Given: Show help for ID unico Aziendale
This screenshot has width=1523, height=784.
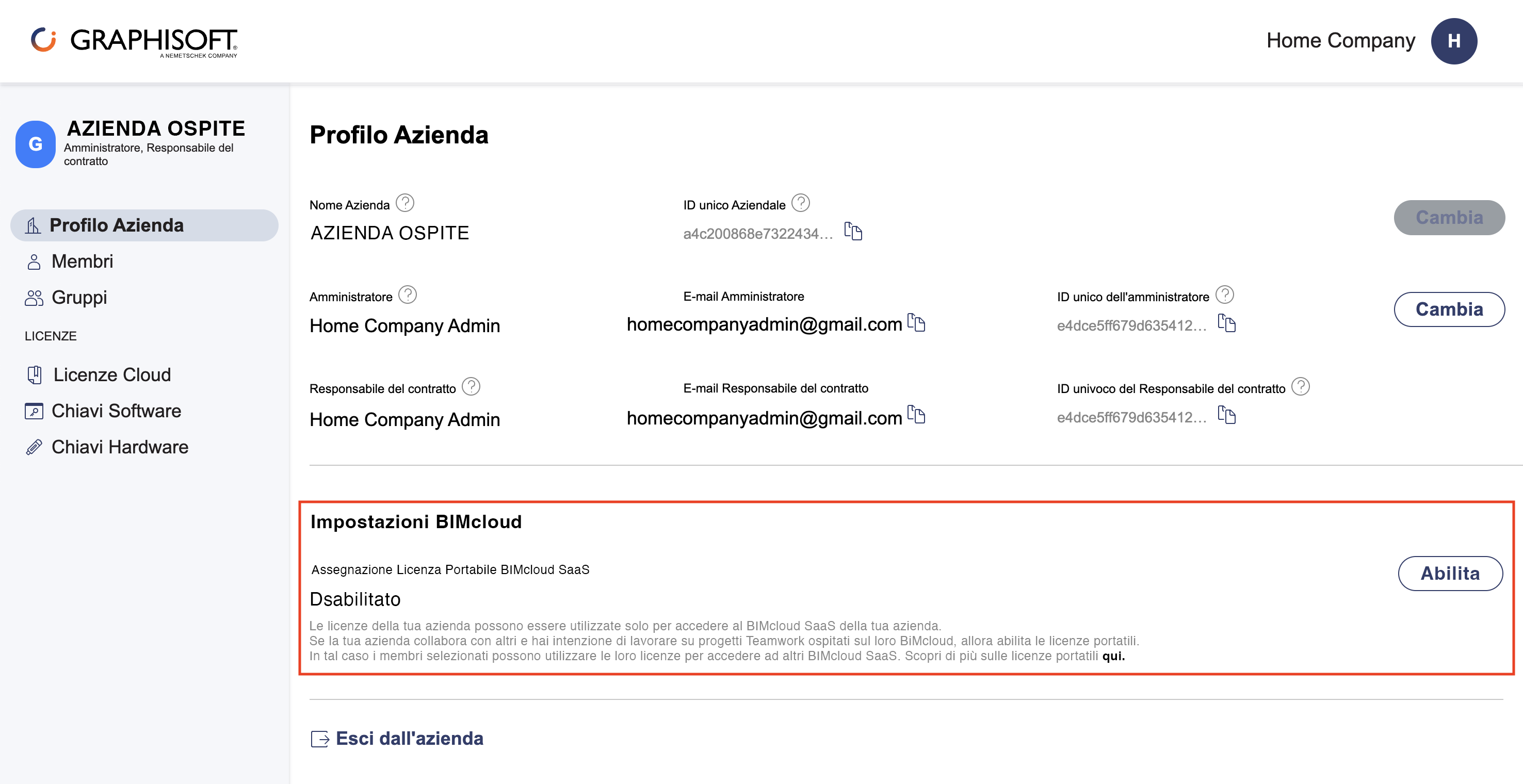Looking at the screenshot, I should 800,203.
